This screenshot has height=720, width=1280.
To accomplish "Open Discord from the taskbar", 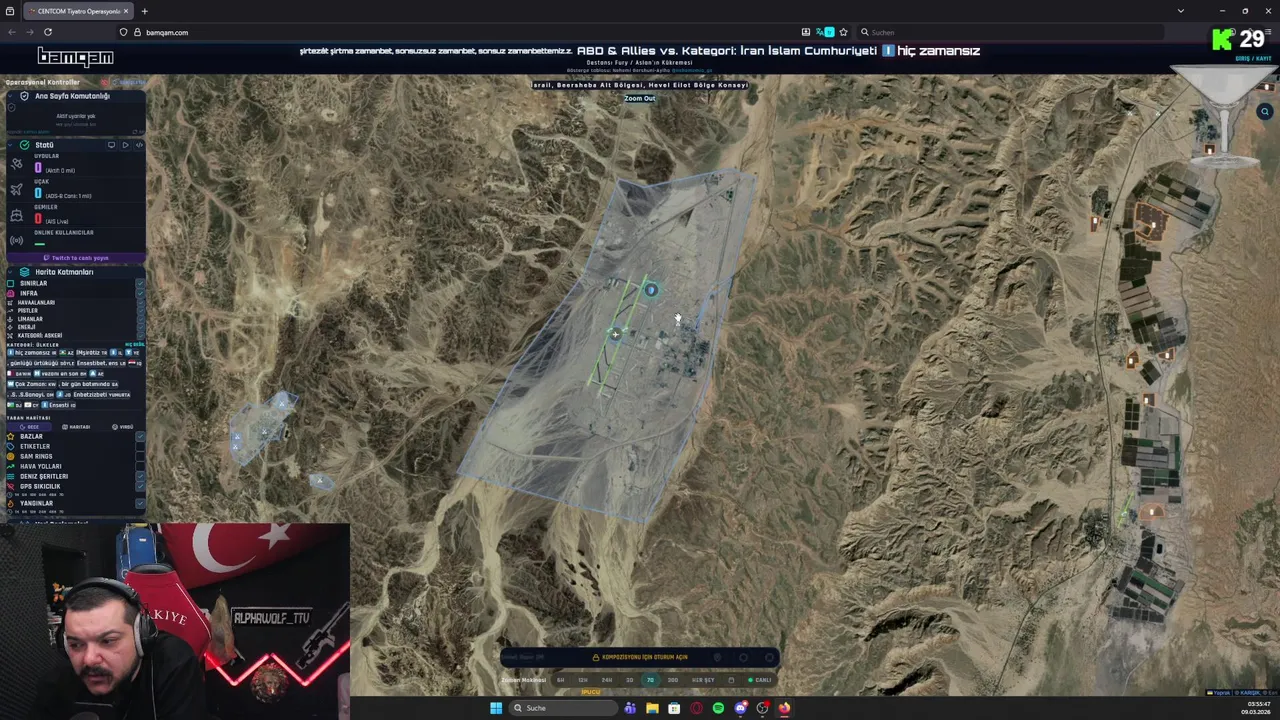I will (740, 708).
